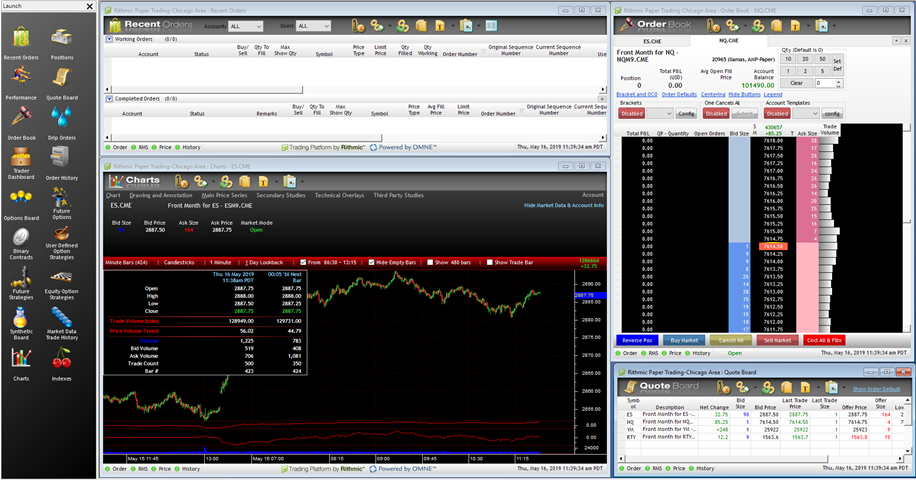The height and width of the screenshot is (480, 916).
Task: Open Binary Contracts from Launch panel
Action: [21, 243]
